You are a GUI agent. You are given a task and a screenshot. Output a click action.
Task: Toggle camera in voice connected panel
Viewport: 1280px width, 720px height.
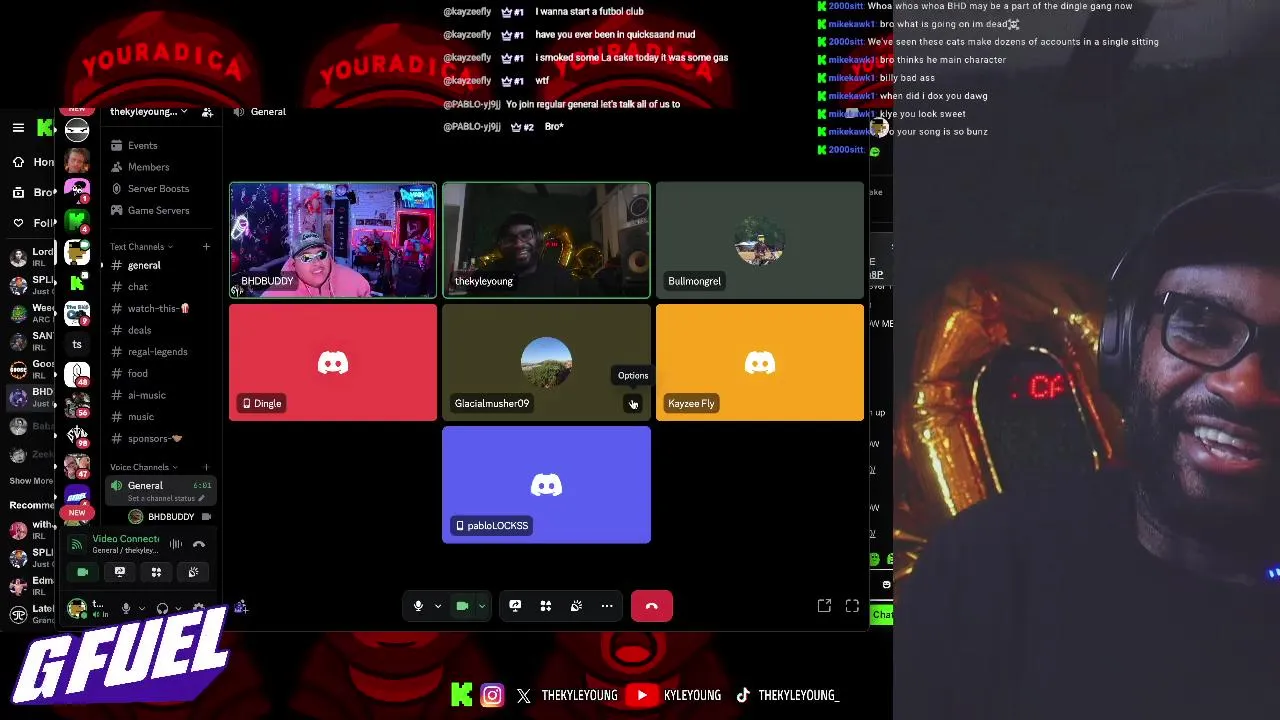tap(83, 572)
